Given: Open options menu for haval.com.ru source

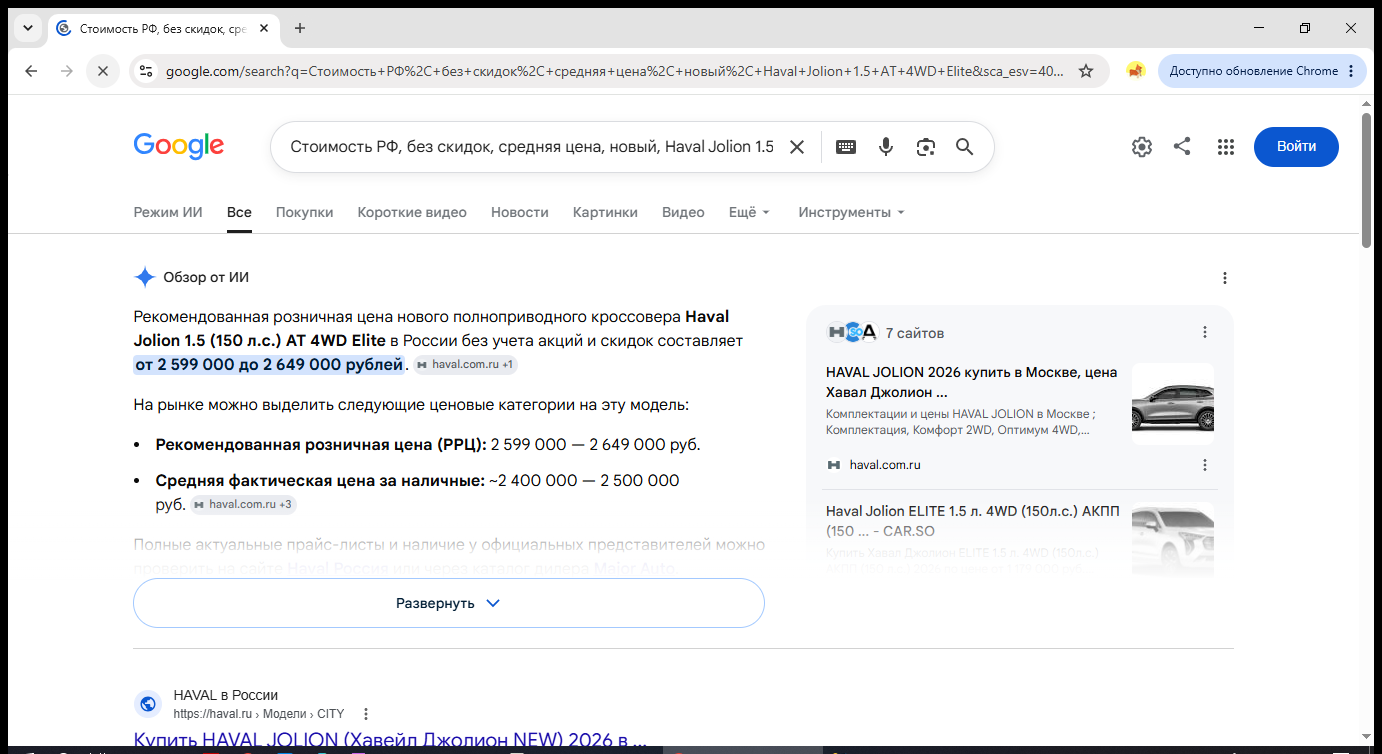Looking at the screenshot, I should click(1205, 465).
